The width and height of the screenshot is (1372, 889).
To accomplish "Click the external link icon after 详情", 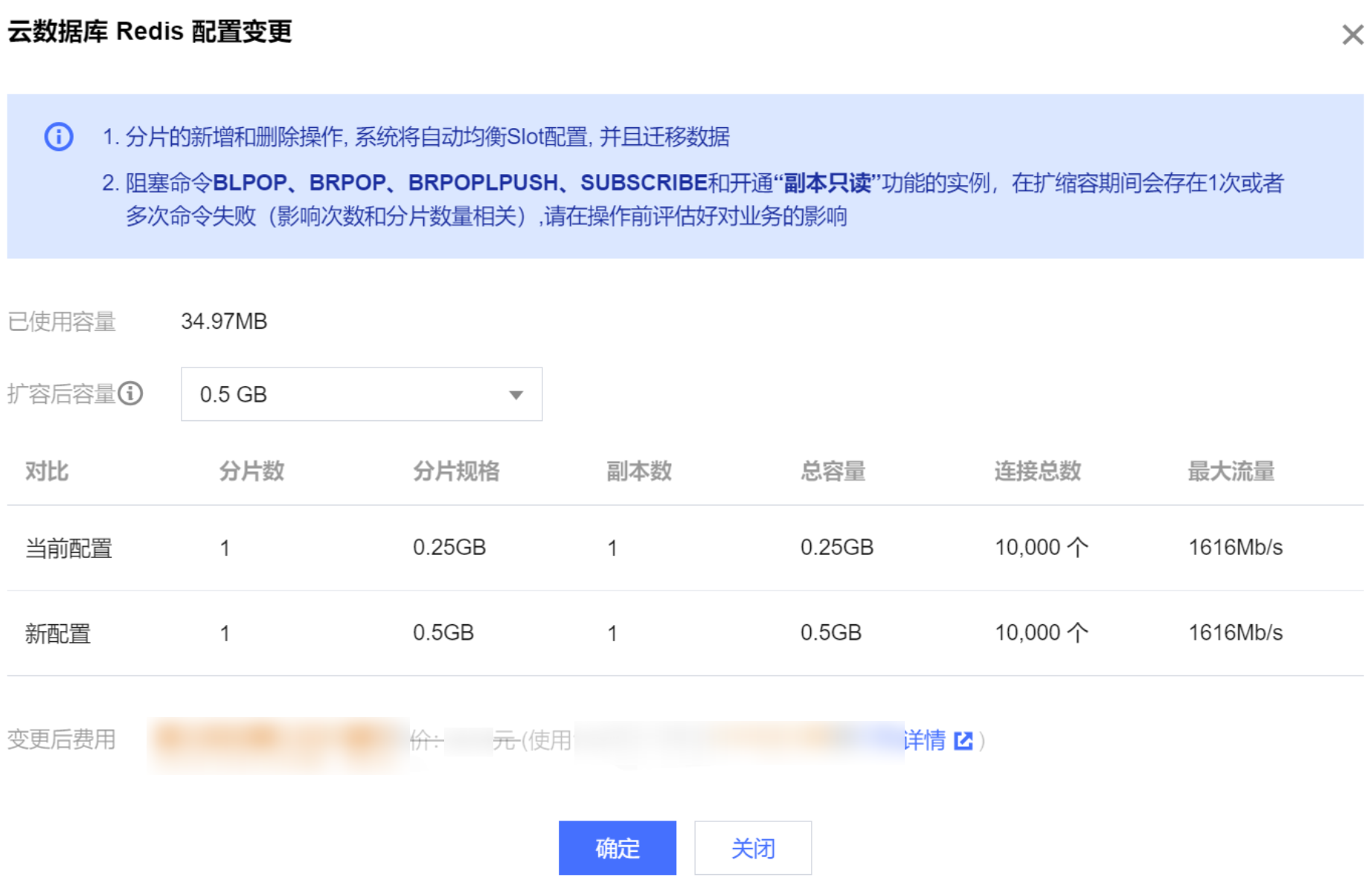I will pos(963,740).
